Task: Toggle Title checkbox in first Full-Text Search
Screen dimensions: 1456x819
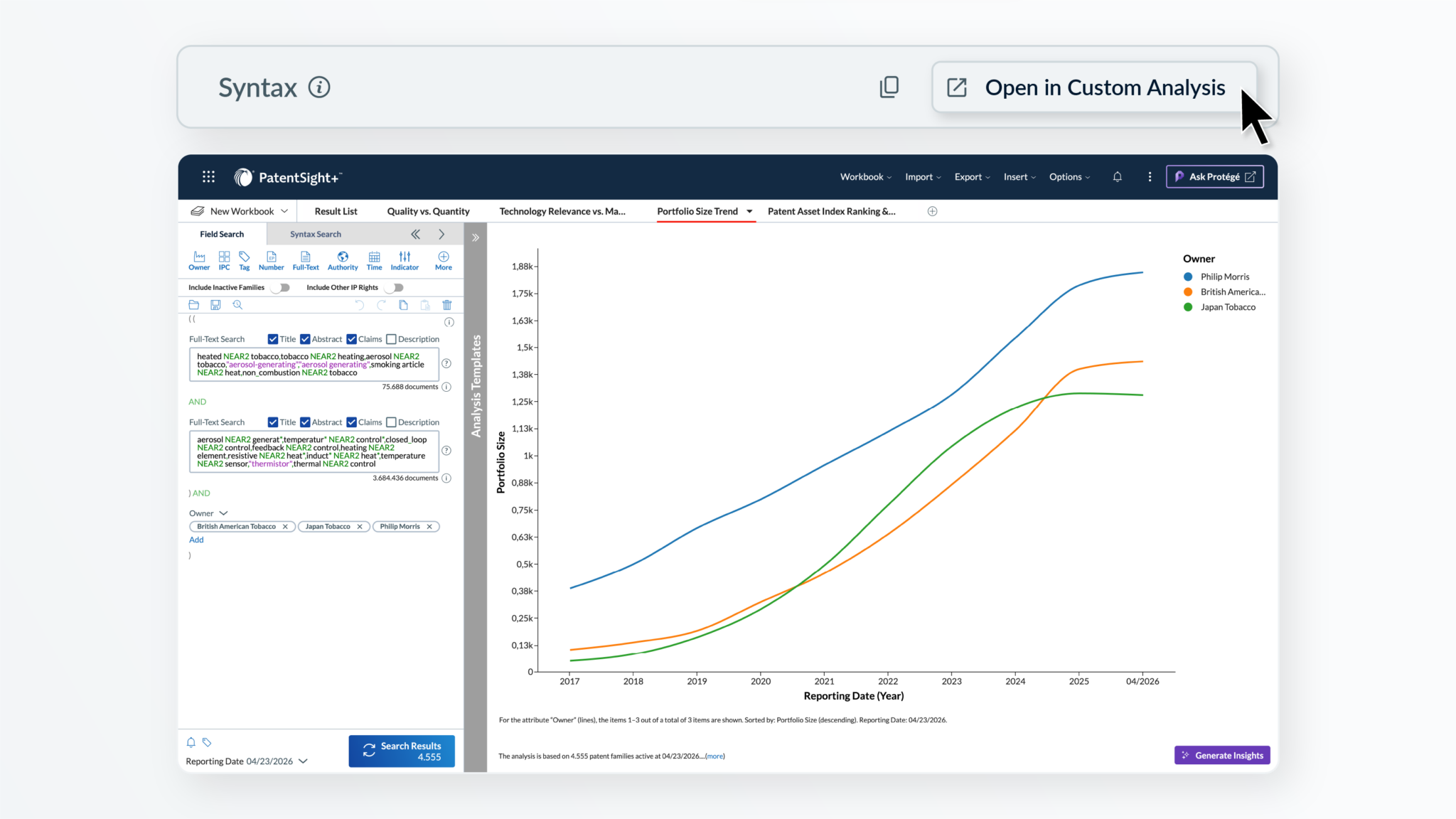Action: click(x=273, y=339)
